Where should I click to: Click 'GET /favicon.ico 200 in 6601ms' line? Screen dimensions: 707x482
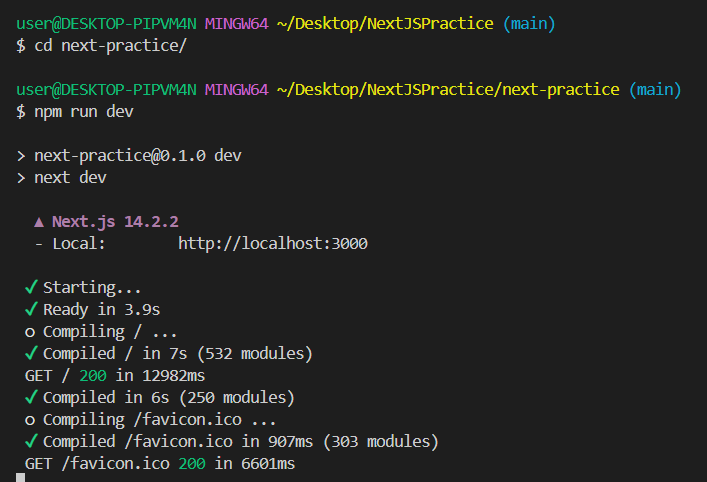[x=160, y=464]
